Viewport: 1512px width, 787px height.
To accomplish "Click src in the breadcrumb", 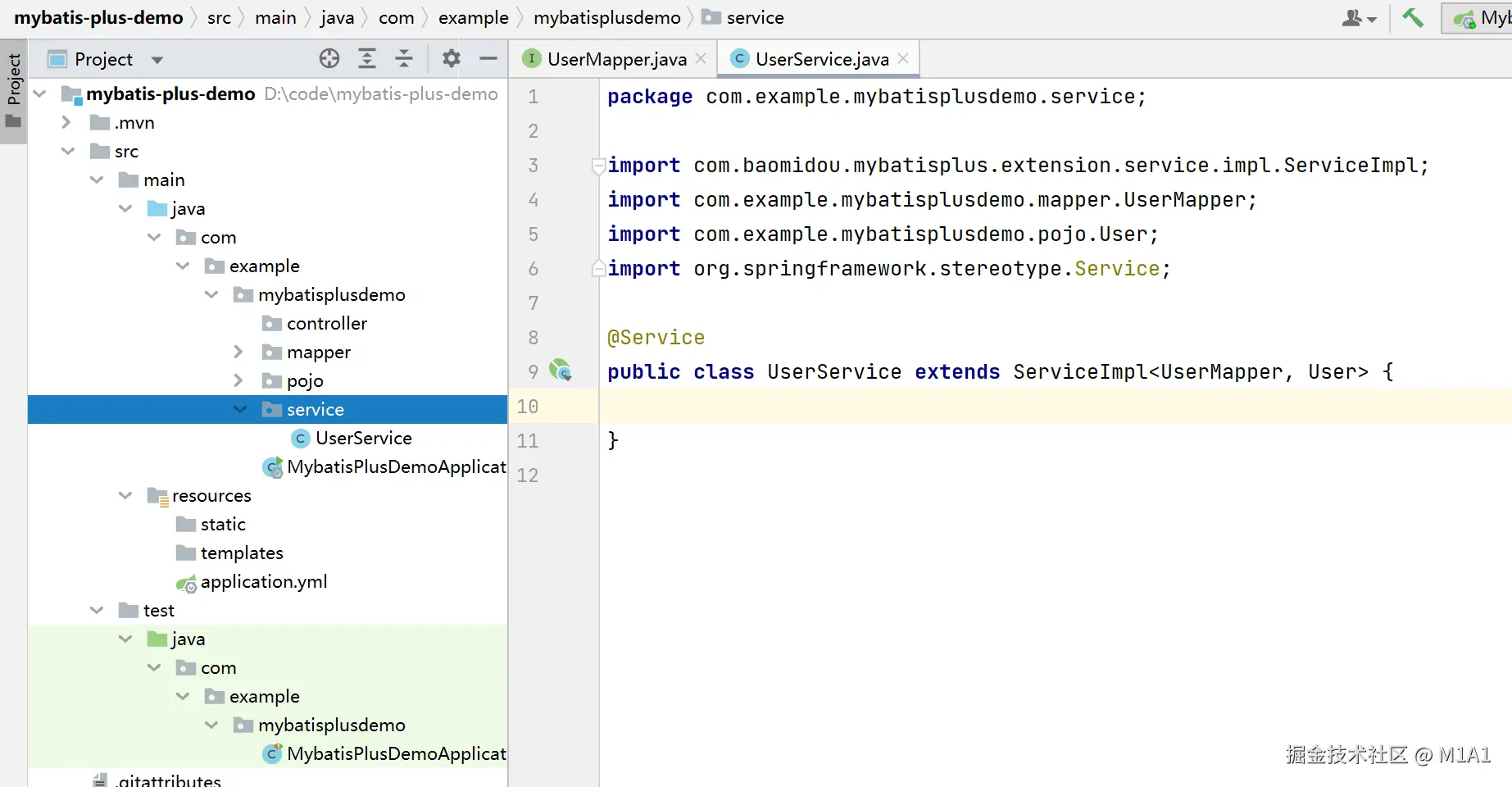I will (x=219, y=17).
